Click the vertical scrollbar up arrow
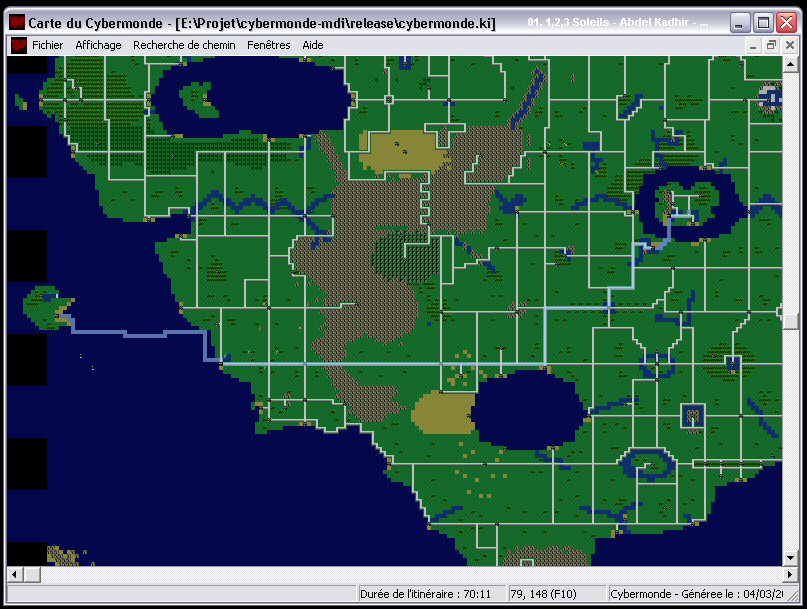 pos(791,64)
